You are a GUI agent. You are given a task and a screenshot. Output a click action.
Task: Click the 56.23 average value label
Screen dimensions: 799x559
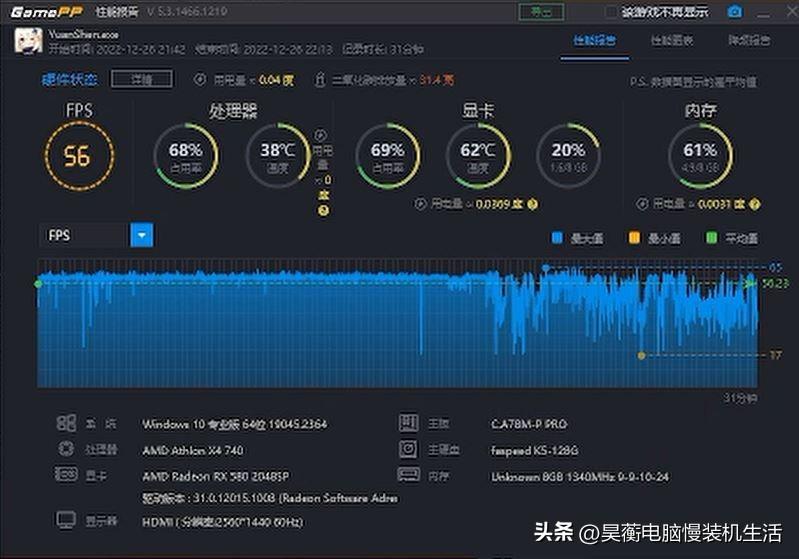tap(775, 283)
